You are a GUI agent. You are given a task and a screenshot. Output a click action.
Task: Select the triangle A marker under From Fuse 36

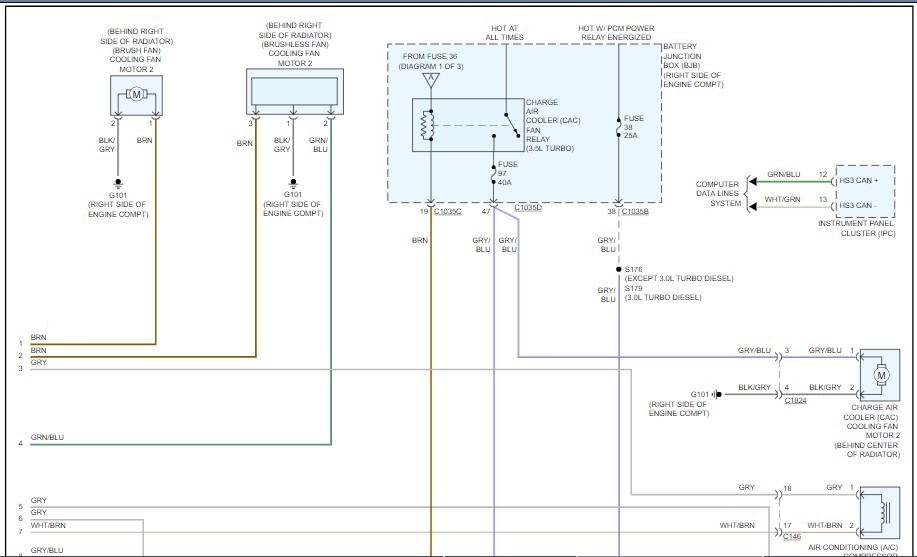[x=430, y=79]
